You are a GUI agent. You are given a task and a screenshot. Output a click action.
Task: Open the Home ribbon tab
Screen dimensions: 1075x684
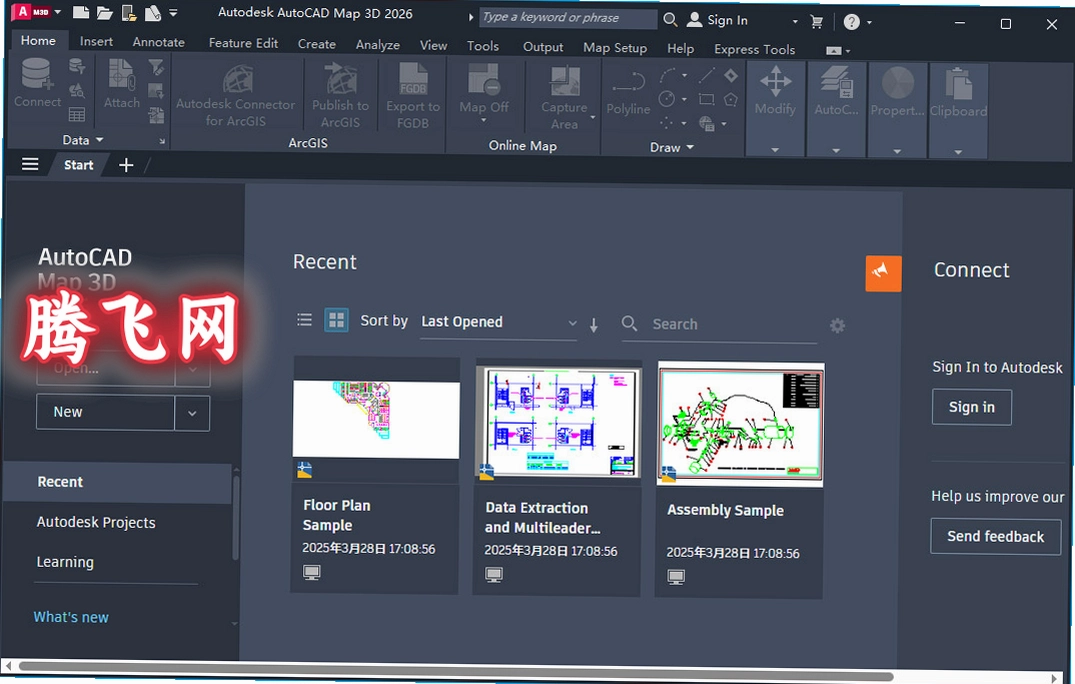pos(38,40)
